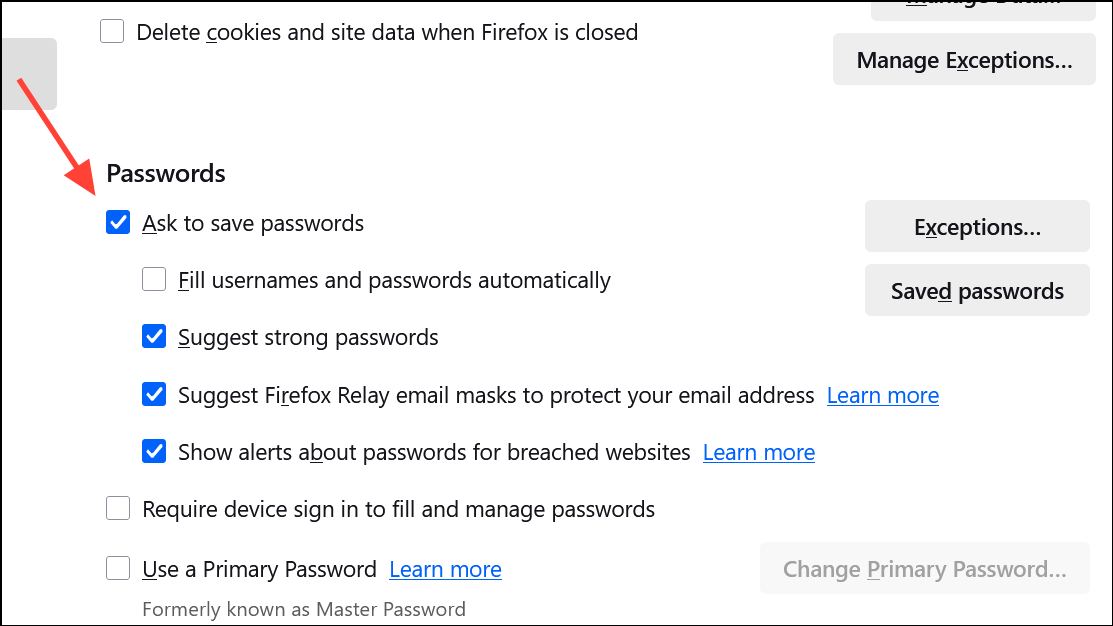Click the "Passwords" section heading
Screen dimensions: 1113x626
pos(165,173)
